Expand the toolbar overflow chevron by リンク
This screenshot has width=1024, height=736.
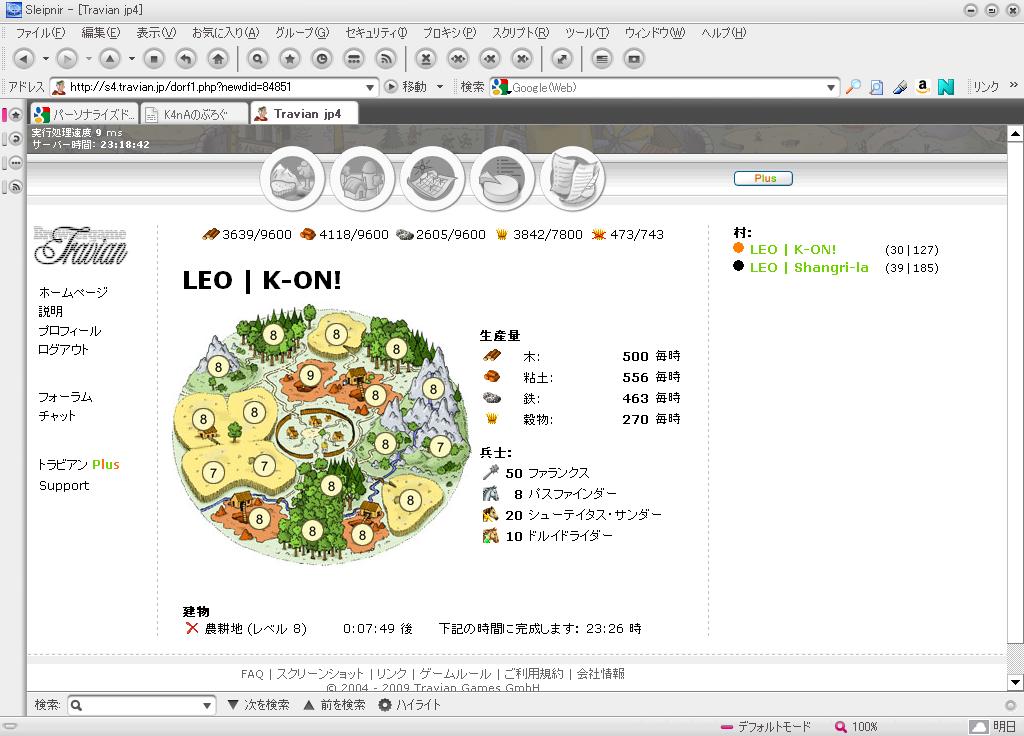(x=1013, y=85)
